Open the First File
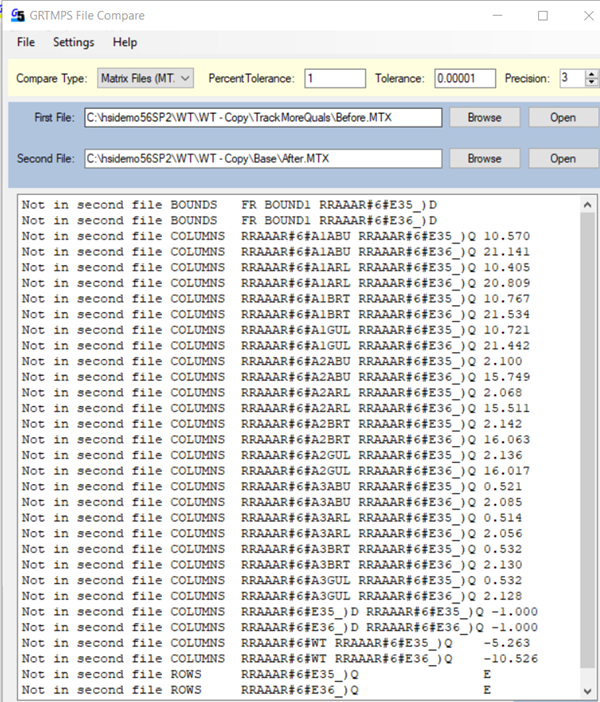 tap(562, 118)
